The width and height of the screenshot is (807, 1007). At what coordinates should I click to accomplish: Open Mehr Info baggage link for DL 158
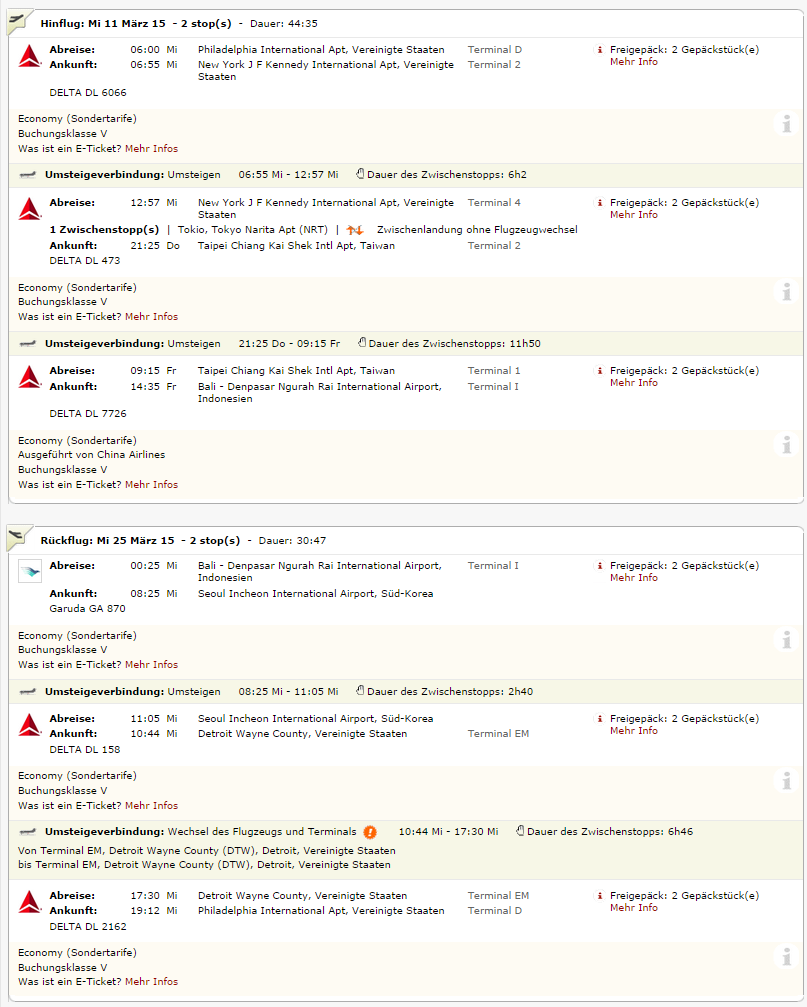click(x=634, y=731)
